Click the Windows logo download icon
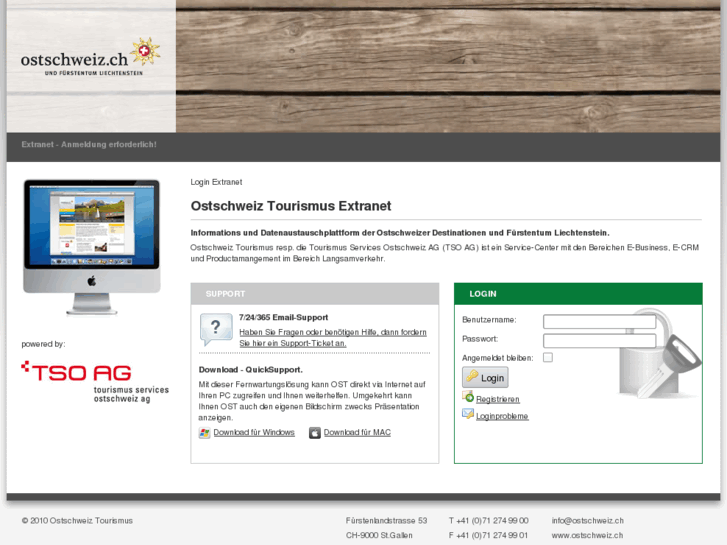The width and height of the screenshot is (727, 545). [204, 433]
